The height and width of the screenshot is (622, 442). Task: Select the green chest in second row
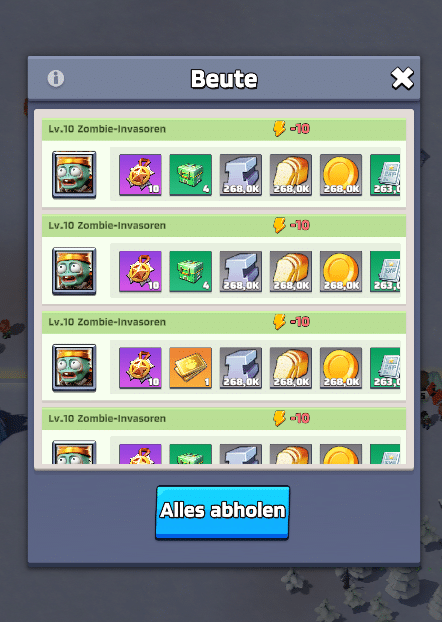point(190,271)
